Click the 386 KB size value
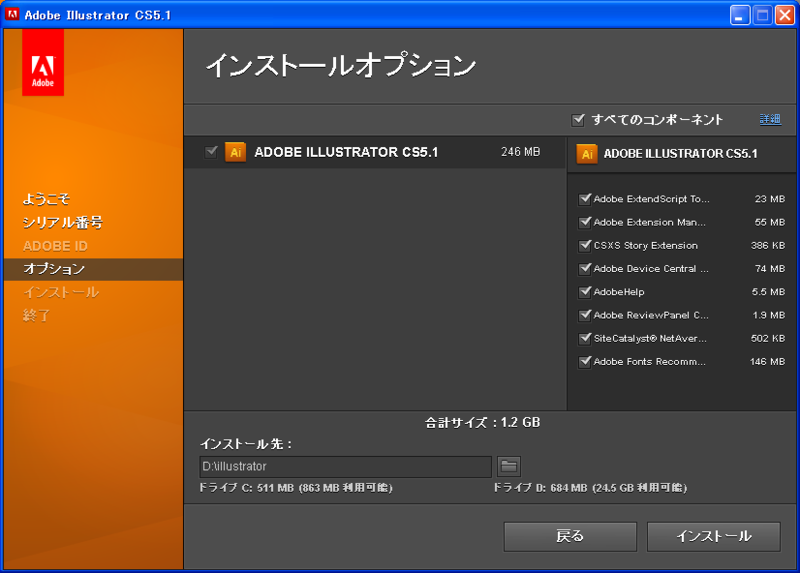This screenshot has width=800, height=573. pos(768,245)
